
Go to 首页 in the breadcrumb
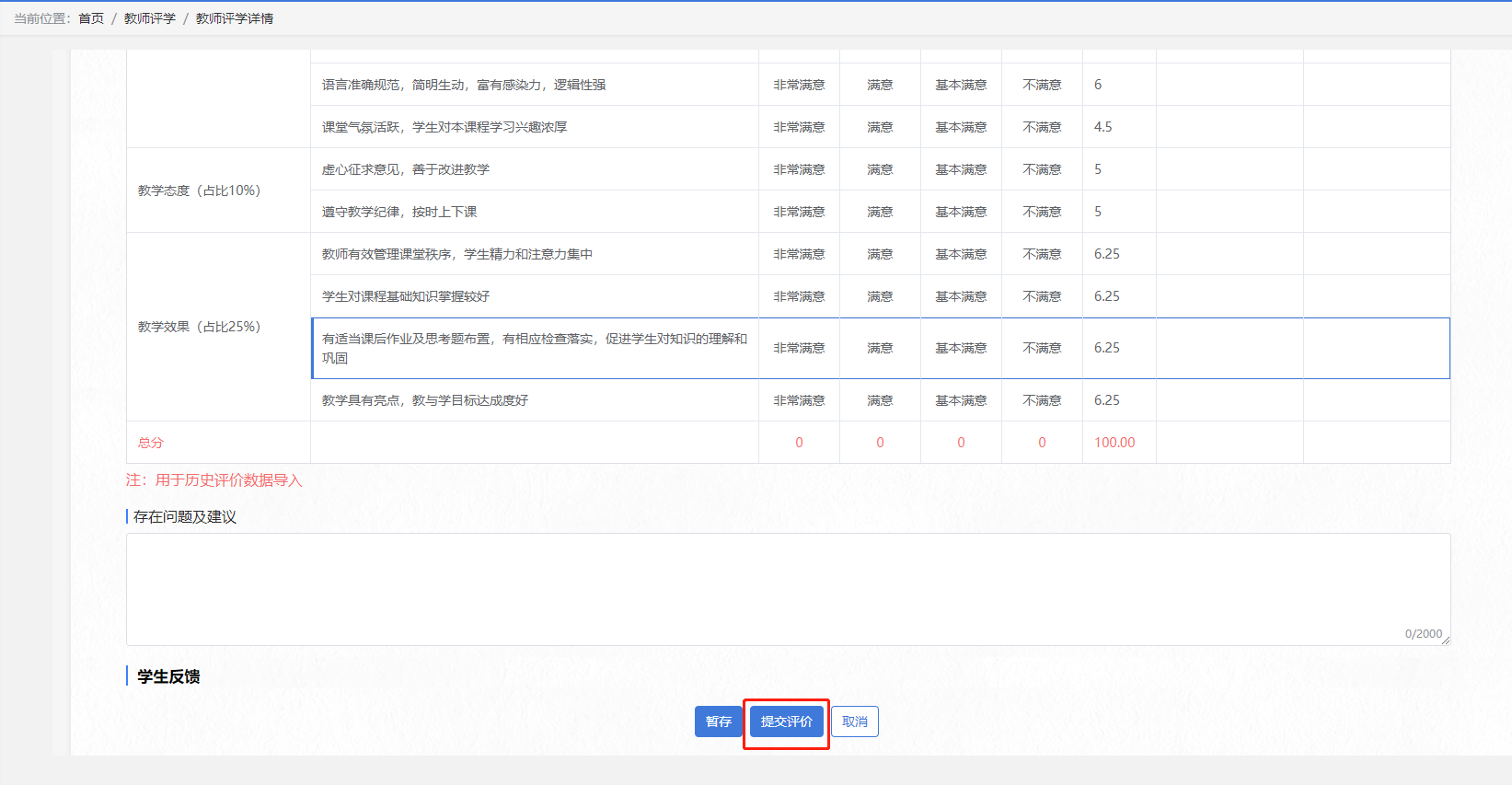91,18
